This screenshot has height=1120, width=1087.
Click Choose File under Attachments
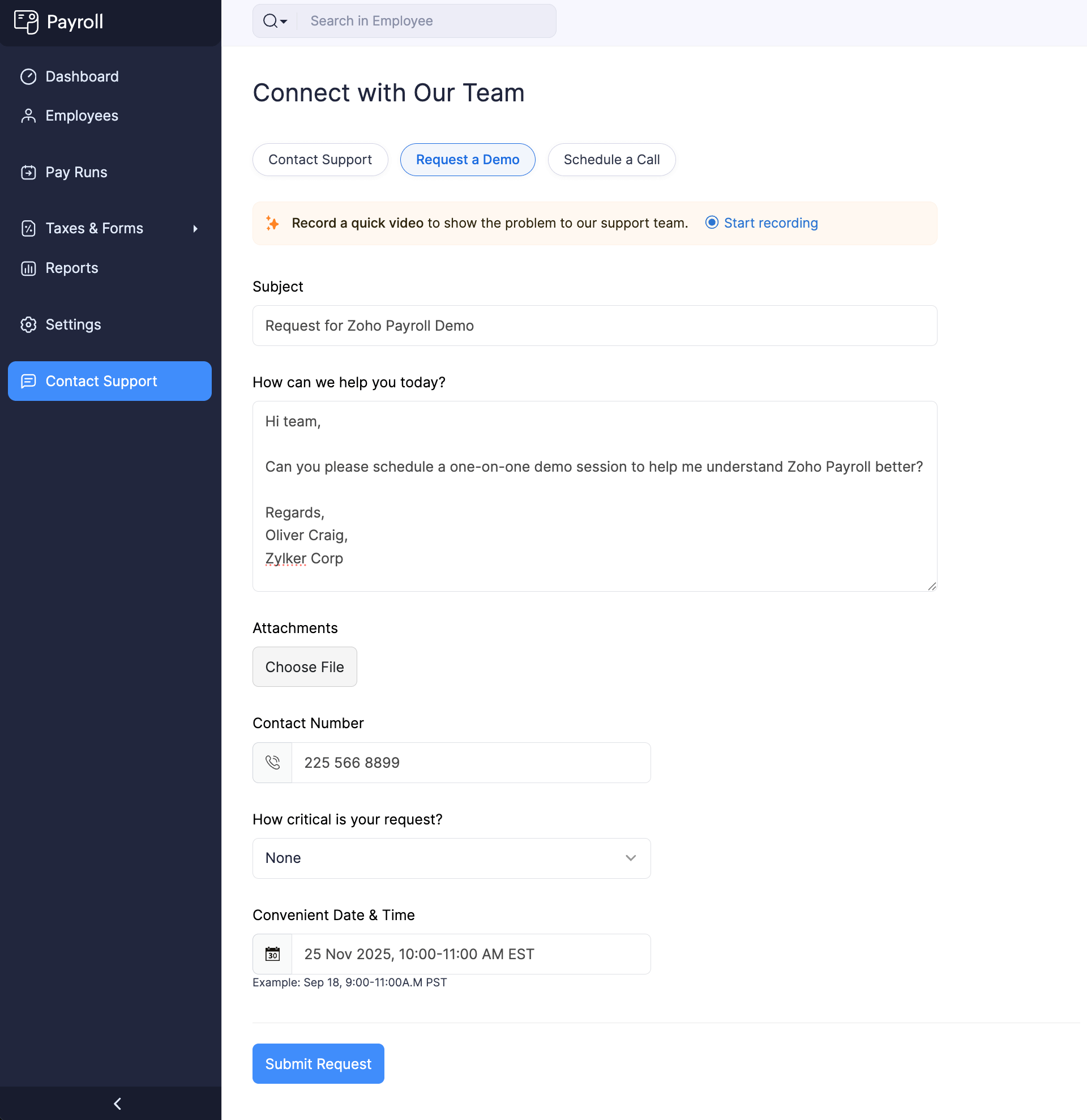[305, 666]
